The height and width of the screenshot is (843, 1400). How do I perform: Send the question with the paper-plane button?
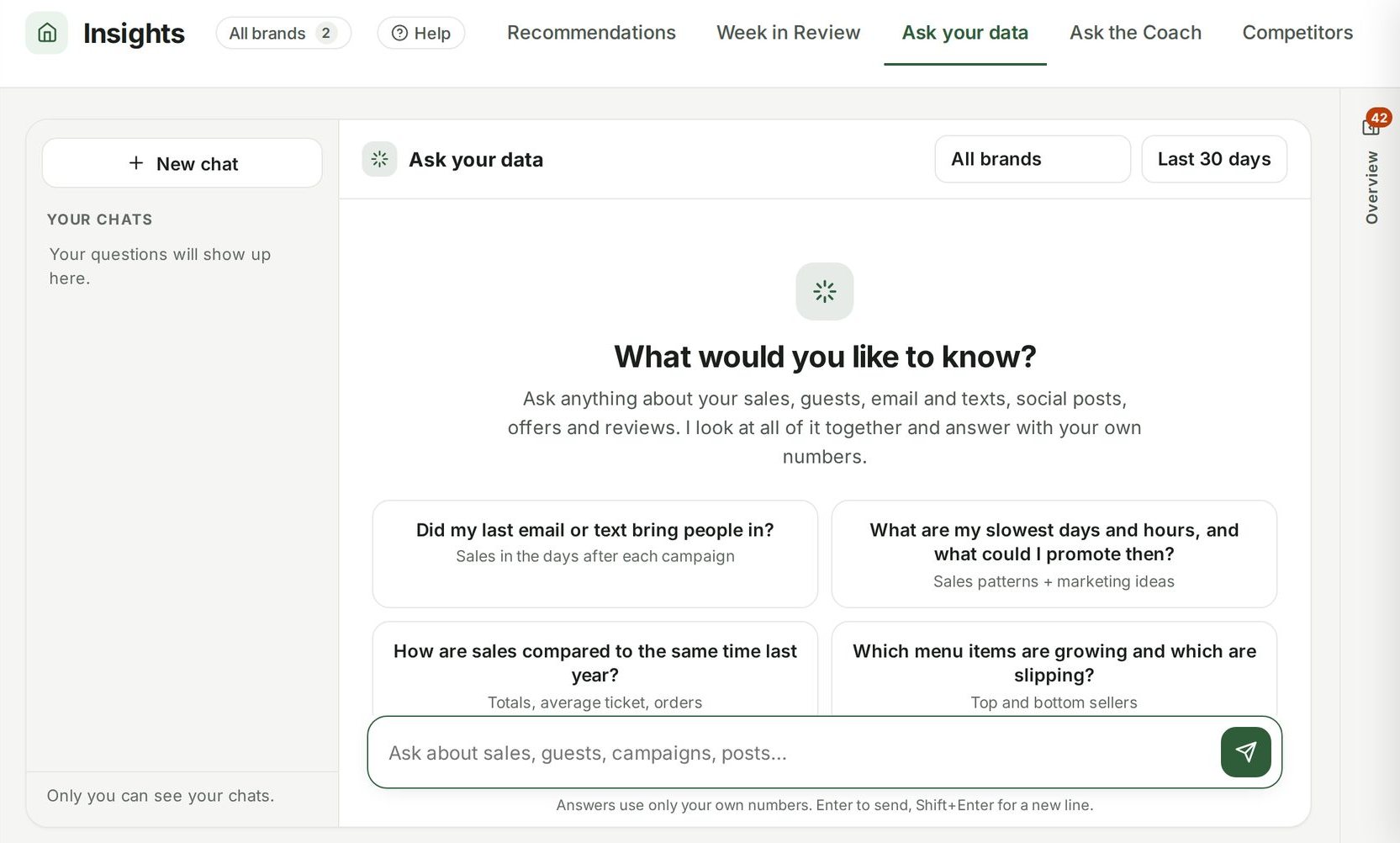click(1245, 752)
